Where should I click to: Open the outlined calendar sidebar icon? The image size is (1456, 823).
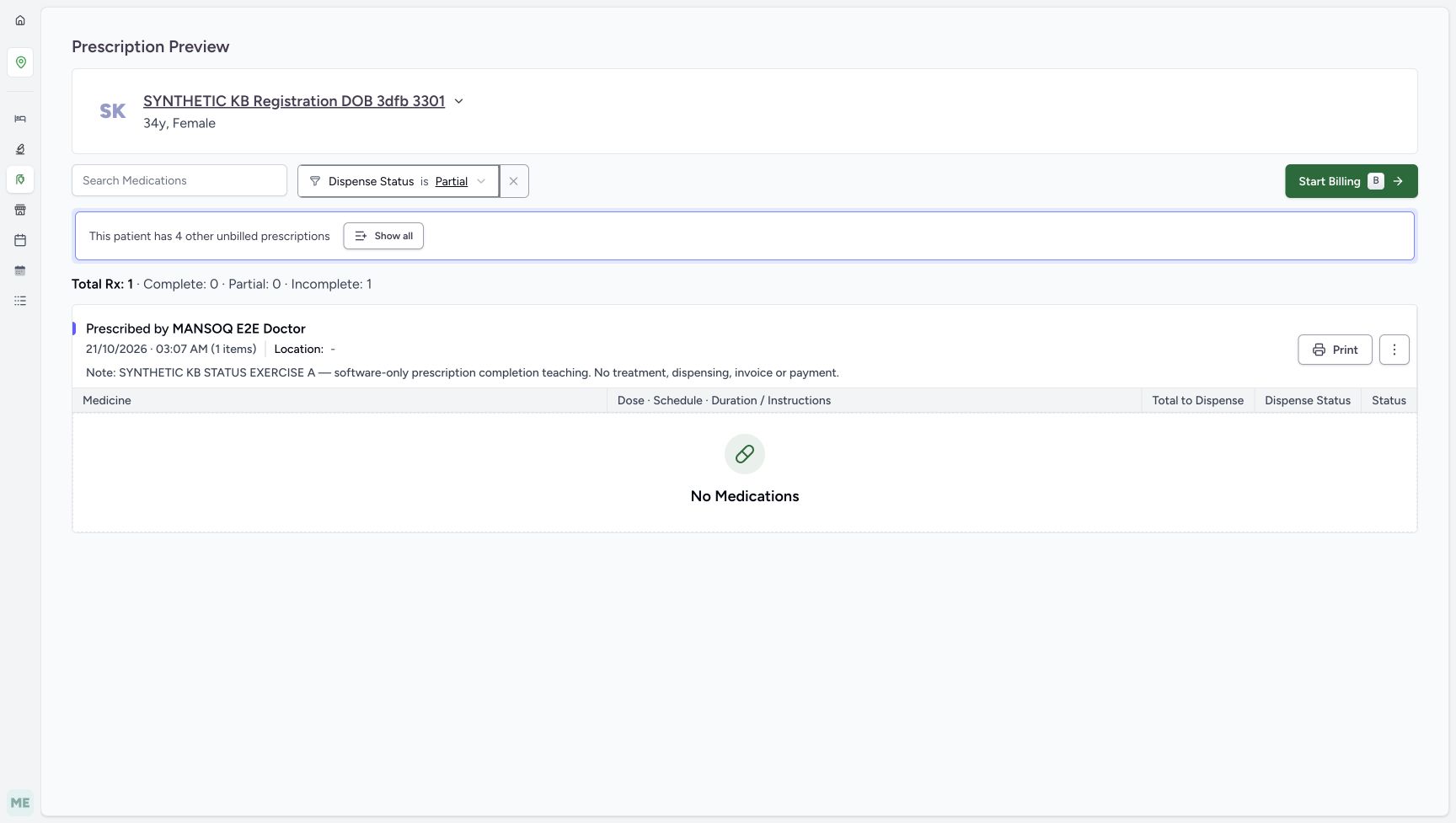(20, 240)
